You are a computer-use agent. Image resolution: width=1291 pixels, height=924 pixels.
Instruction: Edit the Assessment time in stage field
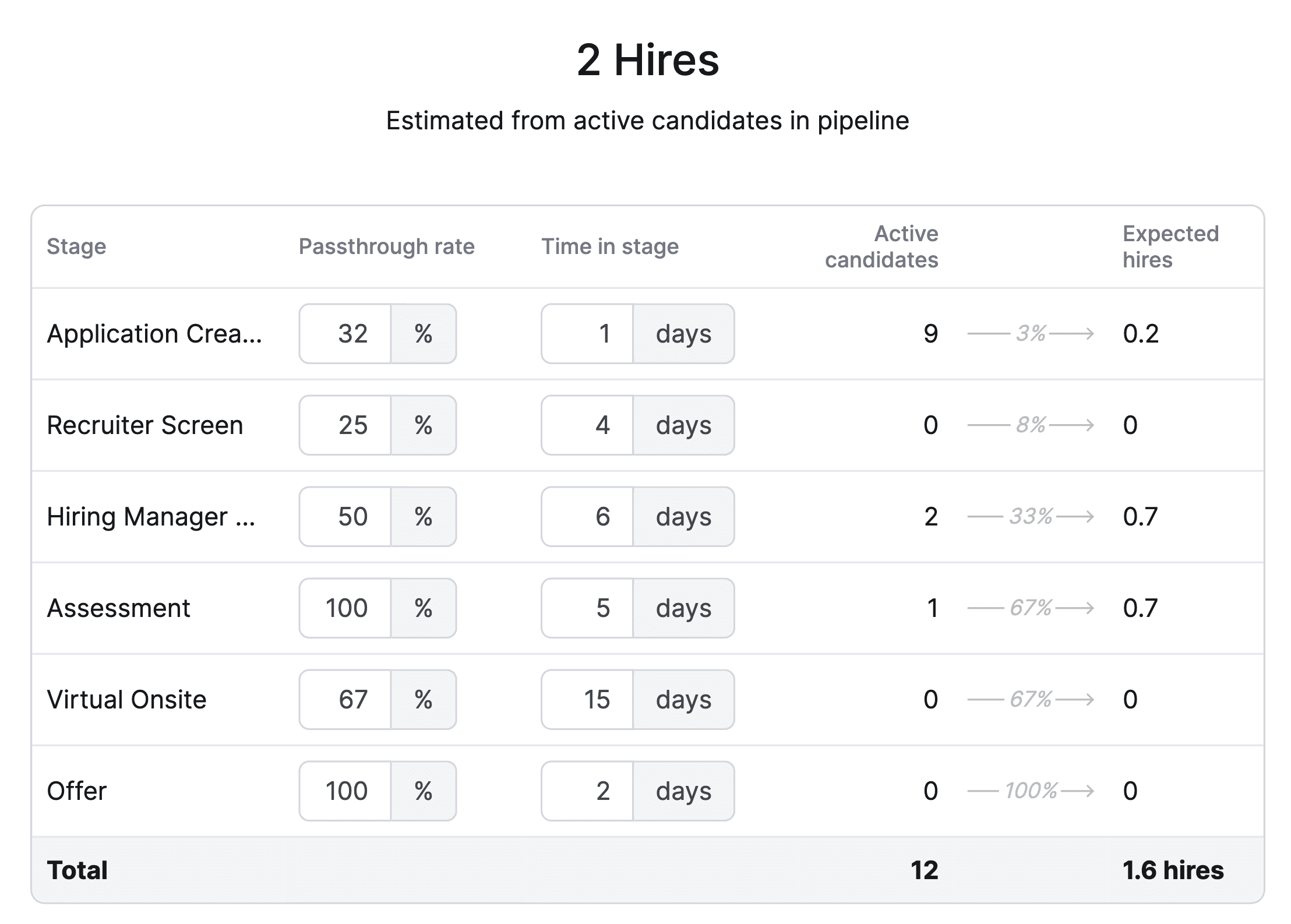(x=586, y=608)
